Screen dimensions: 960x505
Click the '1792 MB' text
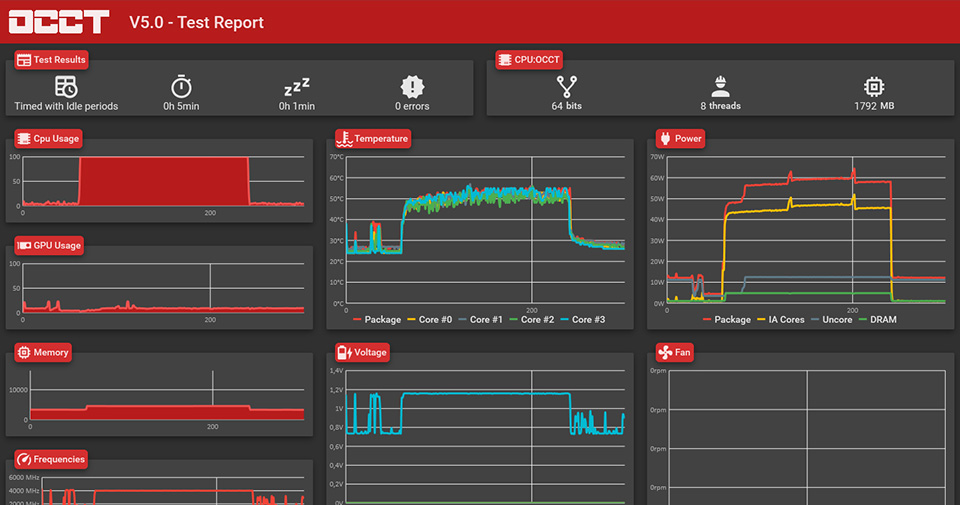874,106
